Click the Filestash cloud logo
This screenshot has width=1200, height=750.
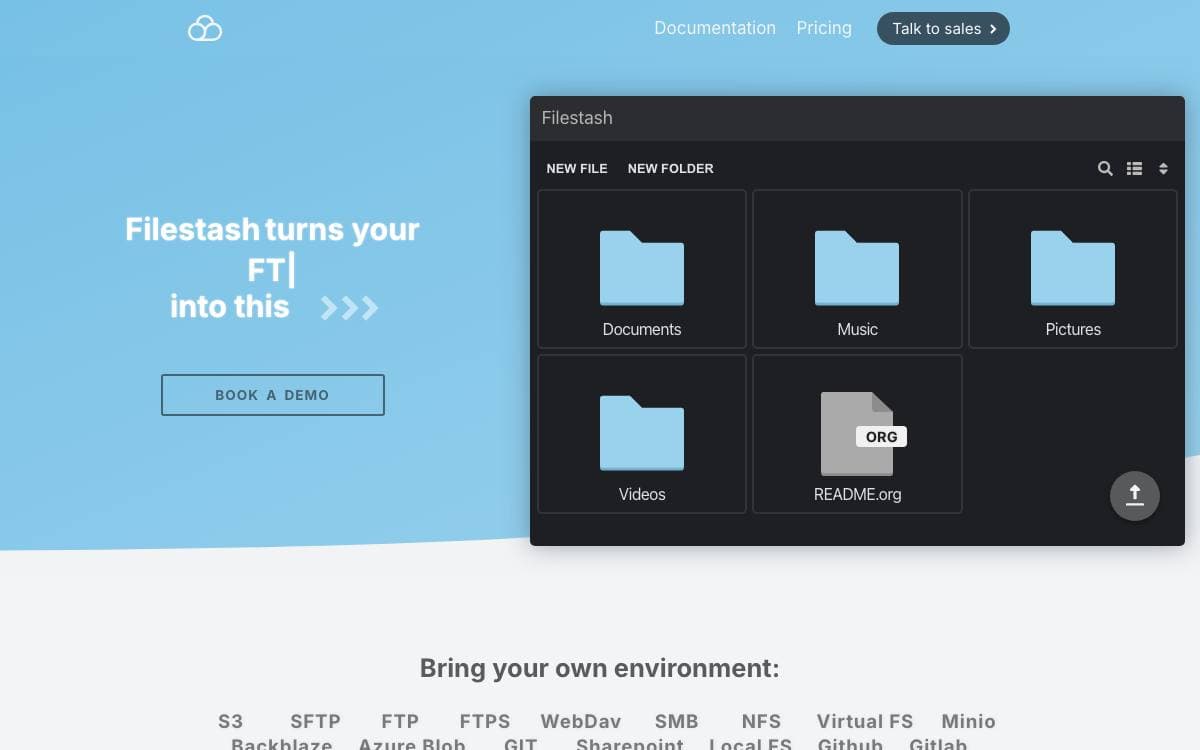[x=205, y=28]
